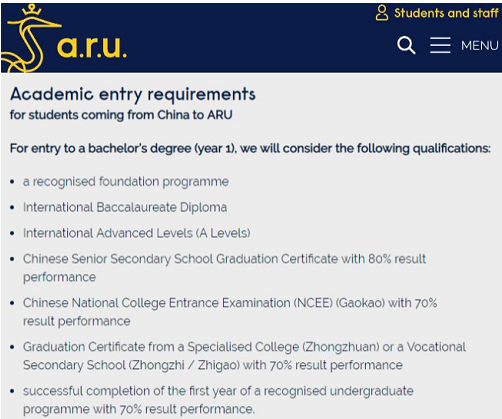This screenshot has width=502, height=419.
Task: Click bullet beside International Baccalaureate Diploma
Action: tap(12, 208)
